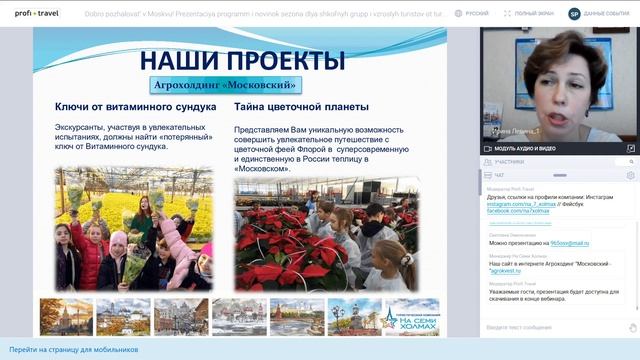This screenshot has height=360, width=640.
Task: Click the paragraph starting 'Представляем Вам'
Action: click(x=321, y=149)
